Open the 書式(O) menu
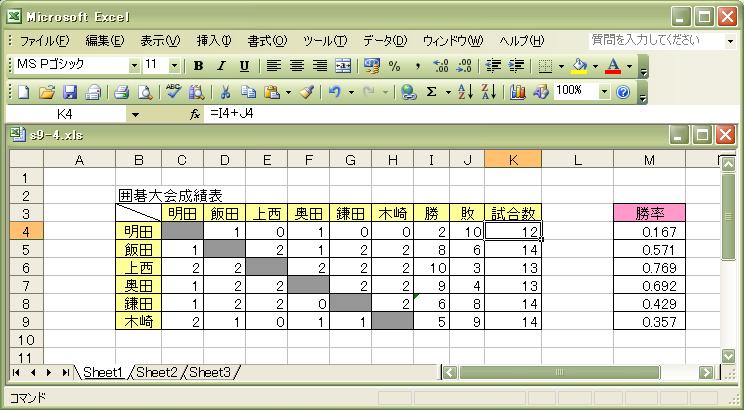 267,41
